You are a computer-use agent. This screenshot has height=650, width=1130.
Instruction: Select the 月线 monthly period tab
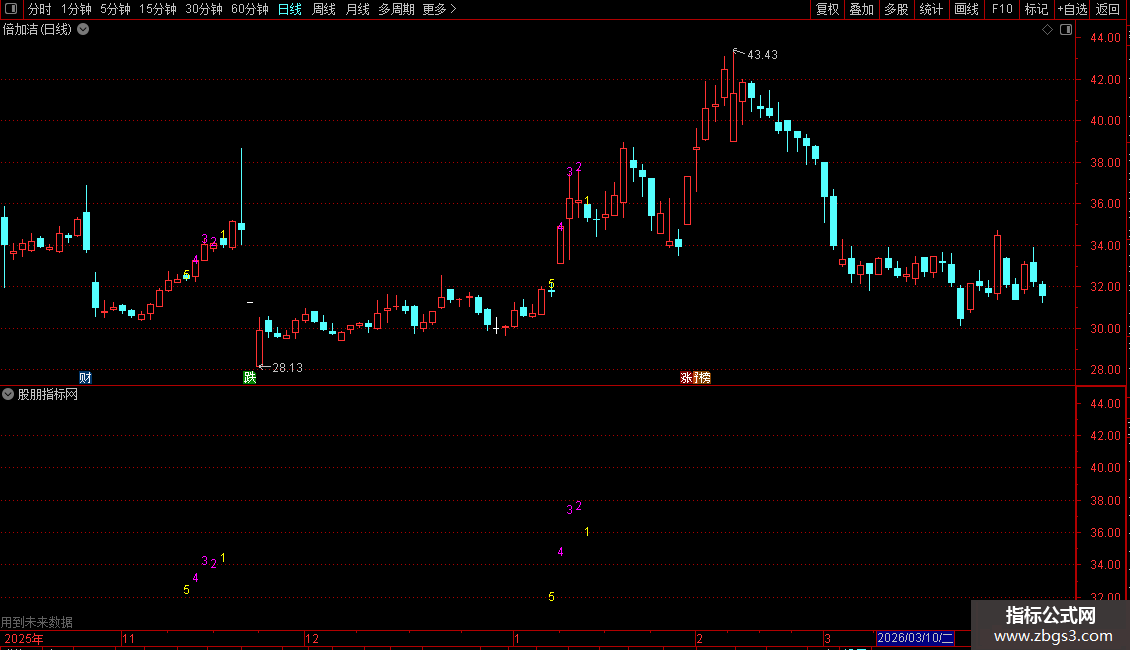click(x=357, y=9)
